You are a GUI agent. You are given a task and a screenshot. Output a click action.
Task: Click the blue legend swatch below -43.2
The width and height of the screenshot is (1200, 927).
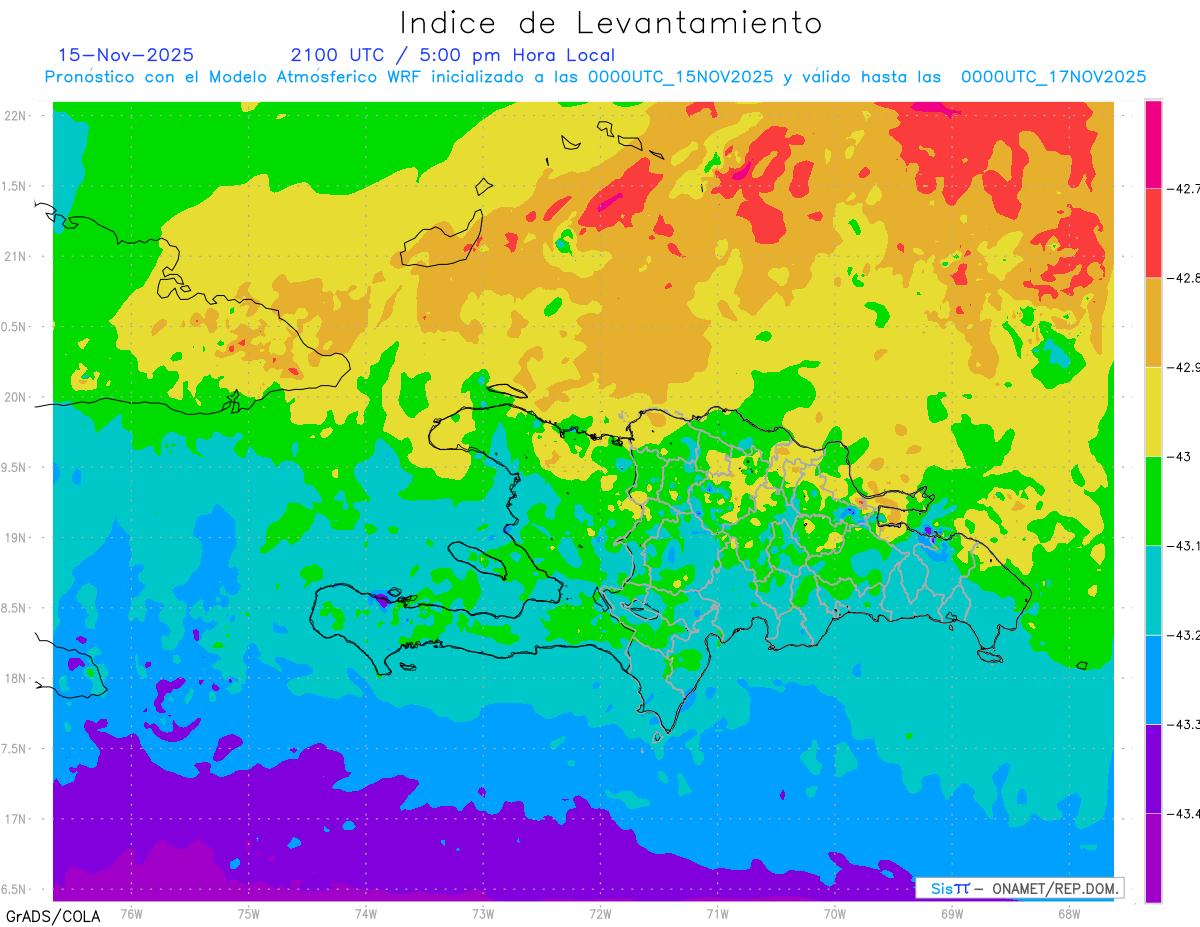coord(1153,679)
